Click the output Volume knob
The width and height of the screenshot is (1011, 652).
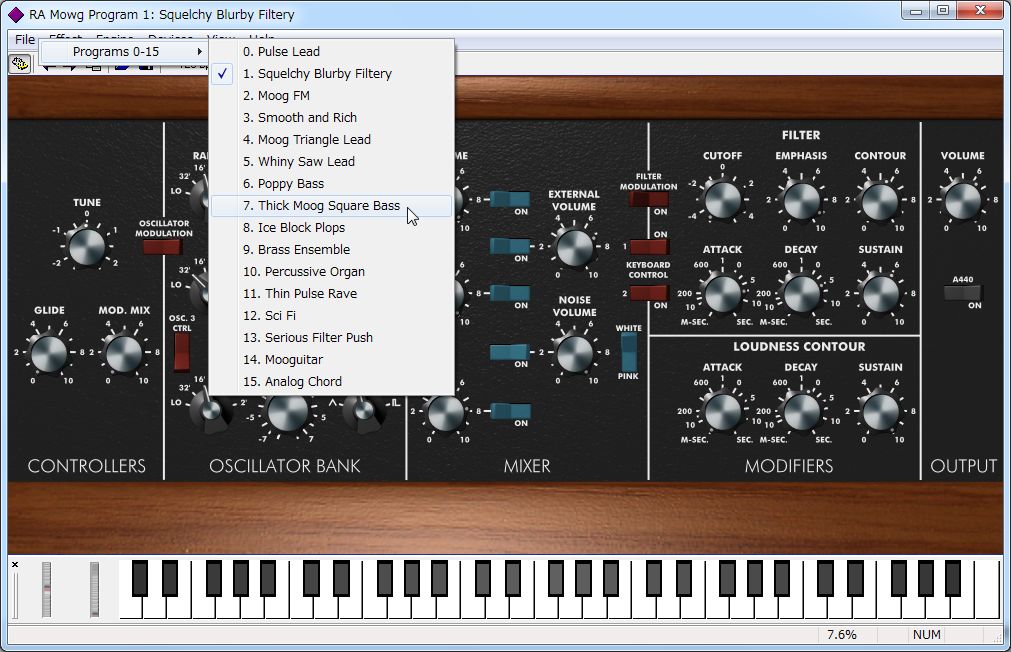click(x=962, y=200)
